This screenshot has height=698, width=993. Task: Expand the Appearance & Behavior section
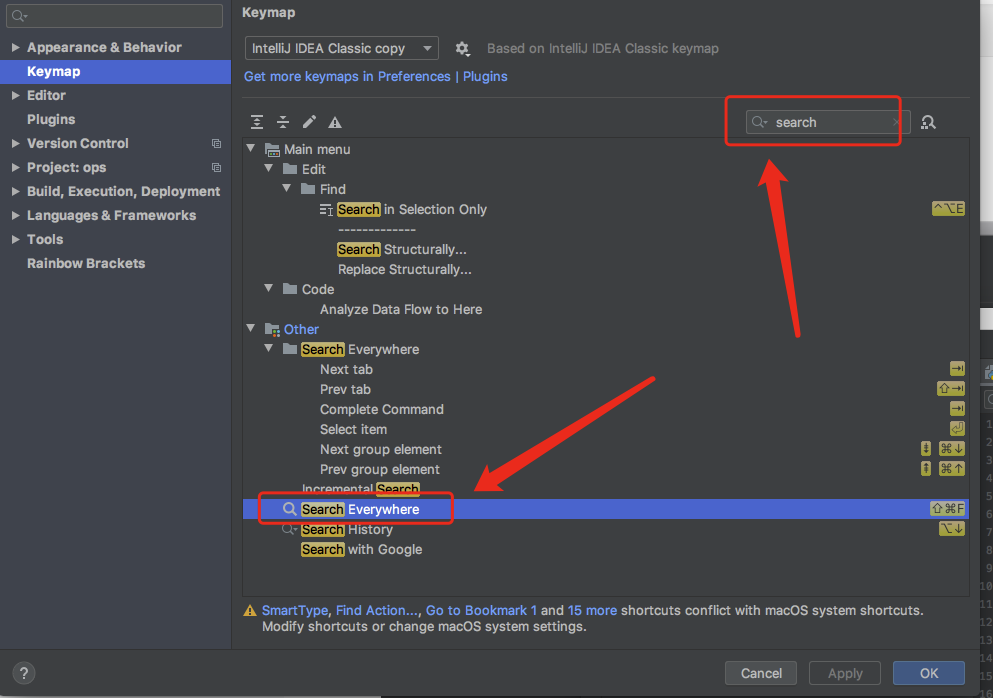coord(14,47)
